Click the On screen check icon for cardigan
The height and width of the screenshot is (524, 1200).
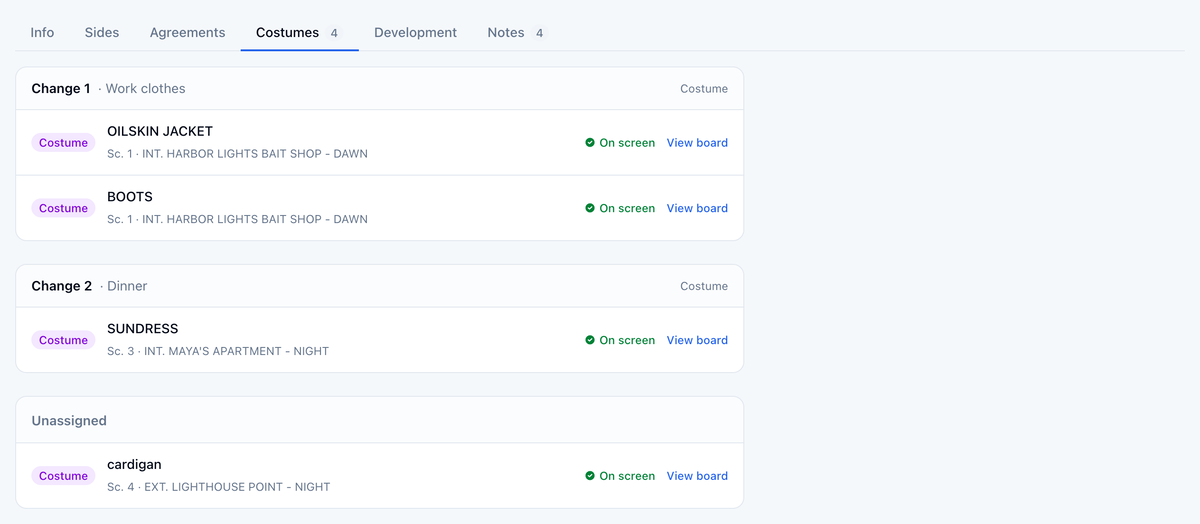click(590, 477)
